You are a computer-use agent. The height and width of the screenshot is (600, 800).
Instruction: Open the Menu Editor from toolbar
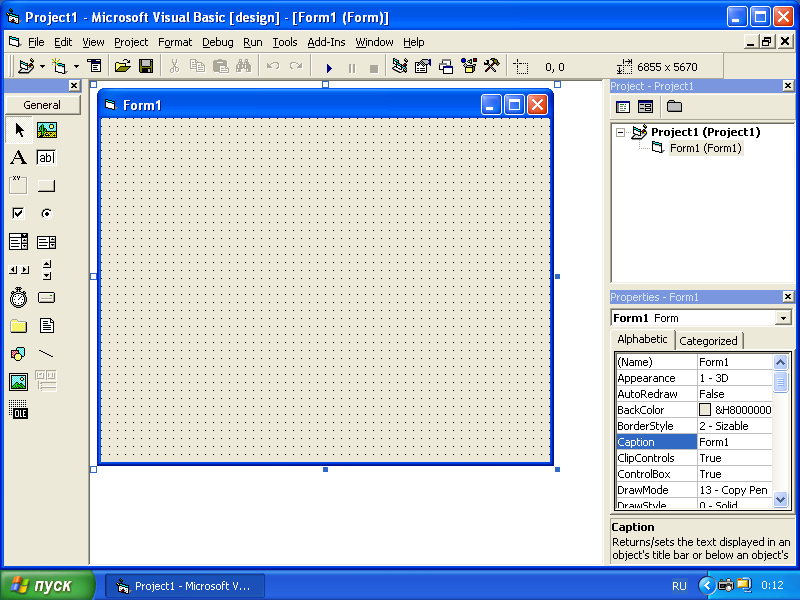tap(94, 66)
